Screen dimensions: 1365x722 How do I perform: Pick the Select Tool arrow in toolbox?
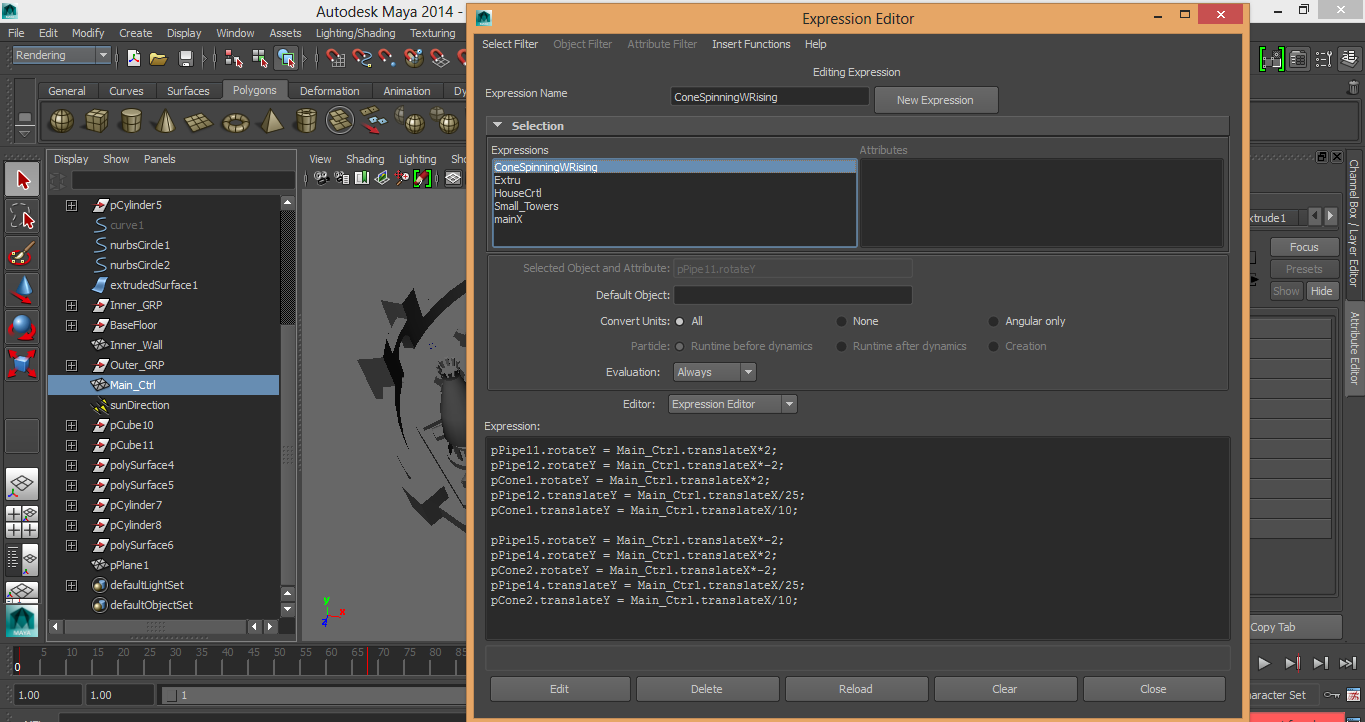click(22, 180)
